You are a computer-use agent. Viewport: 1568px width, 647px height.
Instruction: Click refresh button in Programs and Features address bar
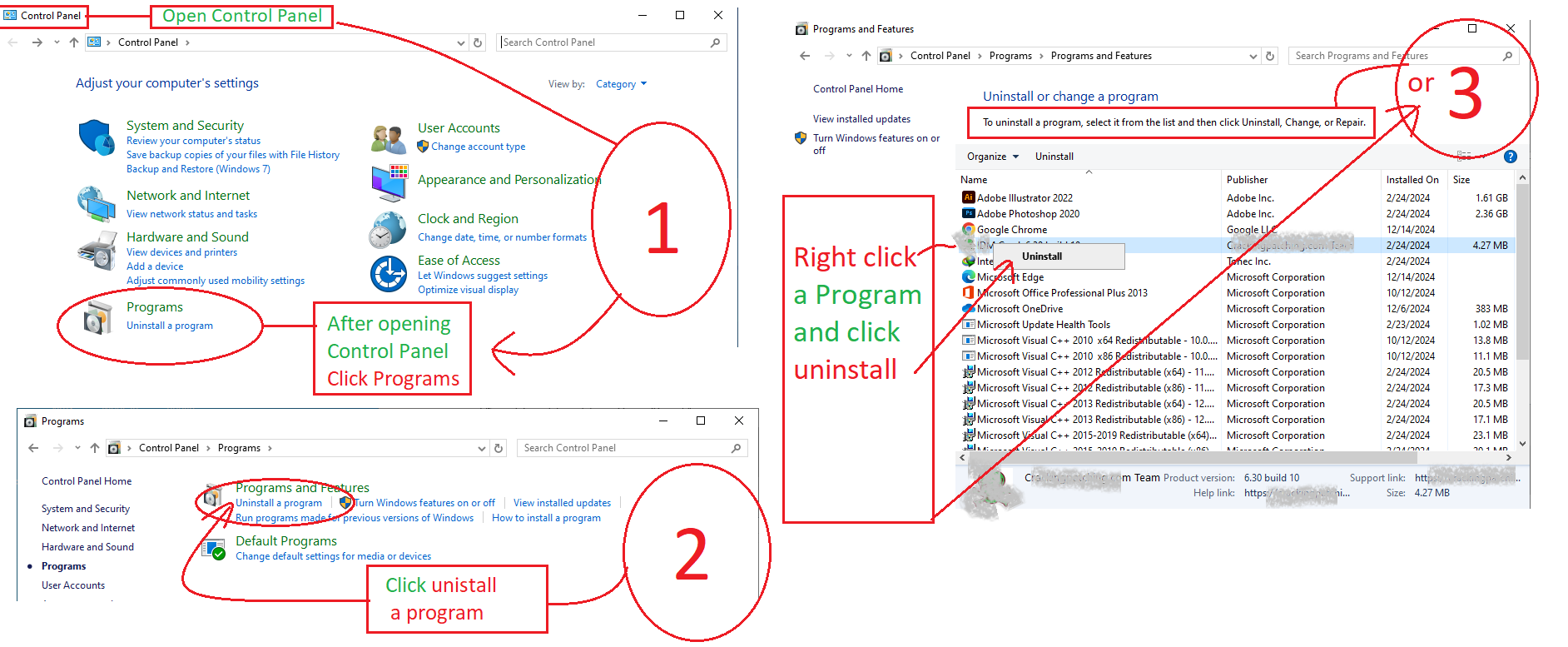click(1270, 56)
